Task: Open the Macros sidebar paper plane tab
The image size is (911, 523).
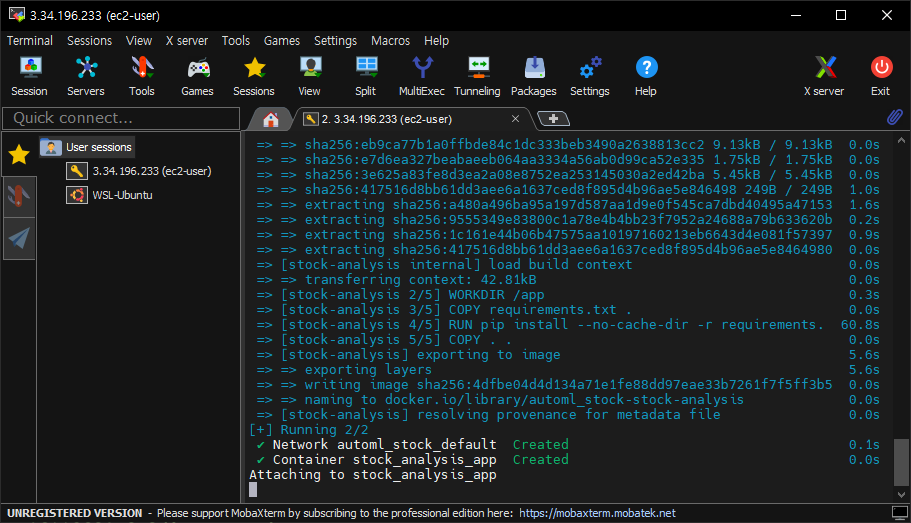Action: [x=19, y=238]
